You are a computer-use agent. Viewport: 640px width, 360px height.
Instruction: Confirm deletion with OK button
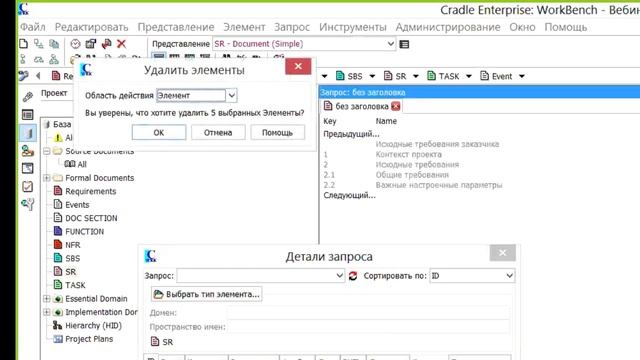(159, 133)
